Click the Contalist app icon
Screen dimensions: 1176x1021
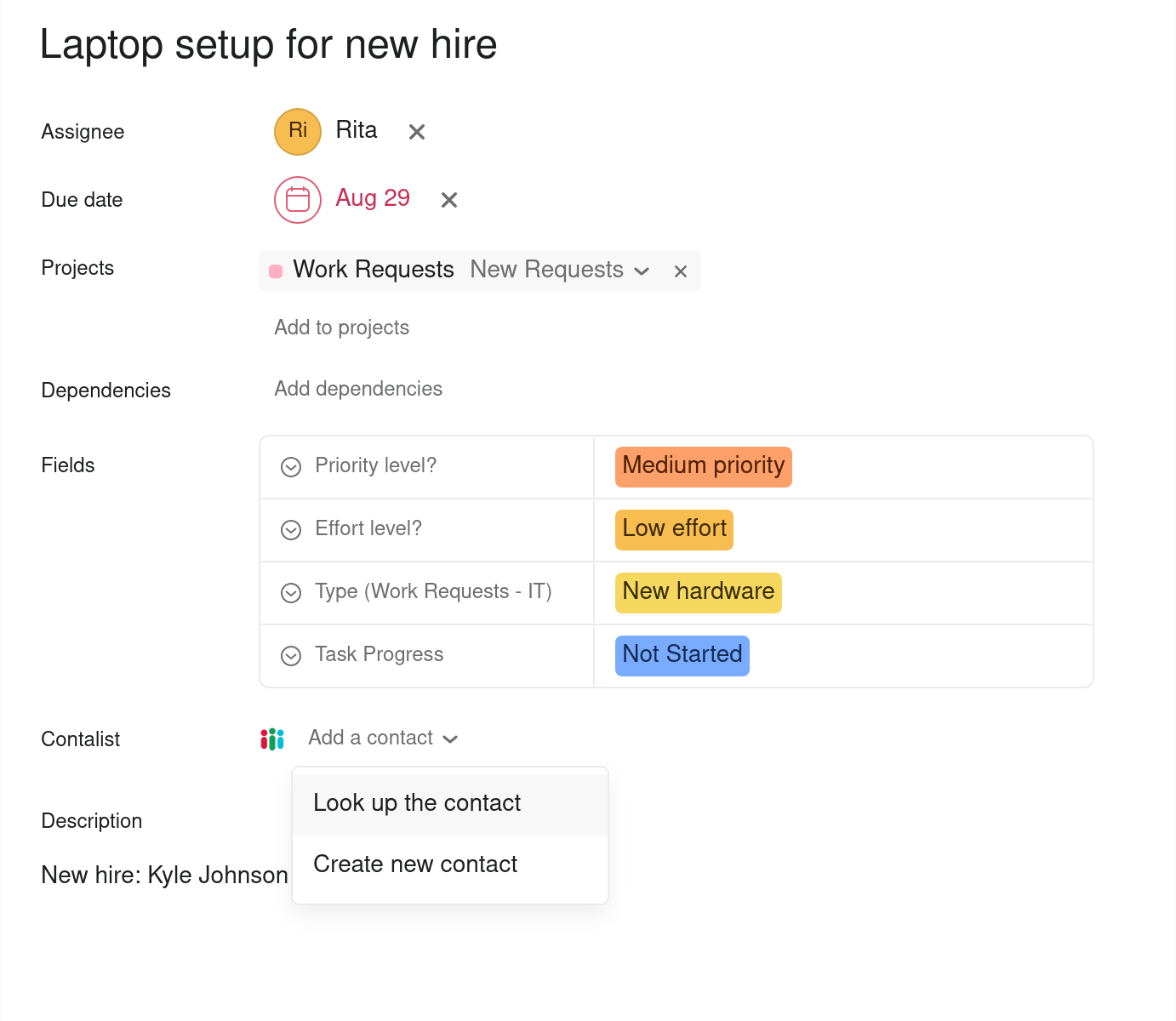(x=272, y=739)
